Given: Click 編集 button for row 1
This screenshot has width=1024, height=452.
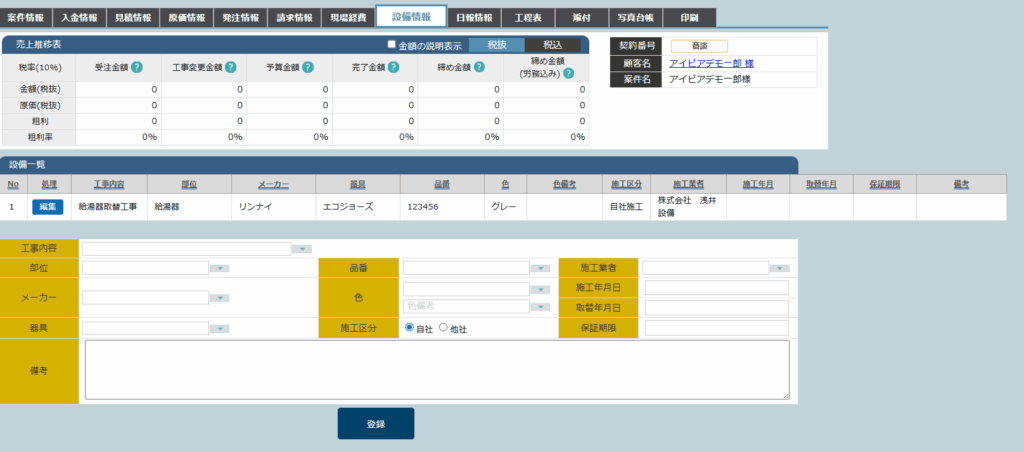Looking at the screenshot, I should click(48, 206).
